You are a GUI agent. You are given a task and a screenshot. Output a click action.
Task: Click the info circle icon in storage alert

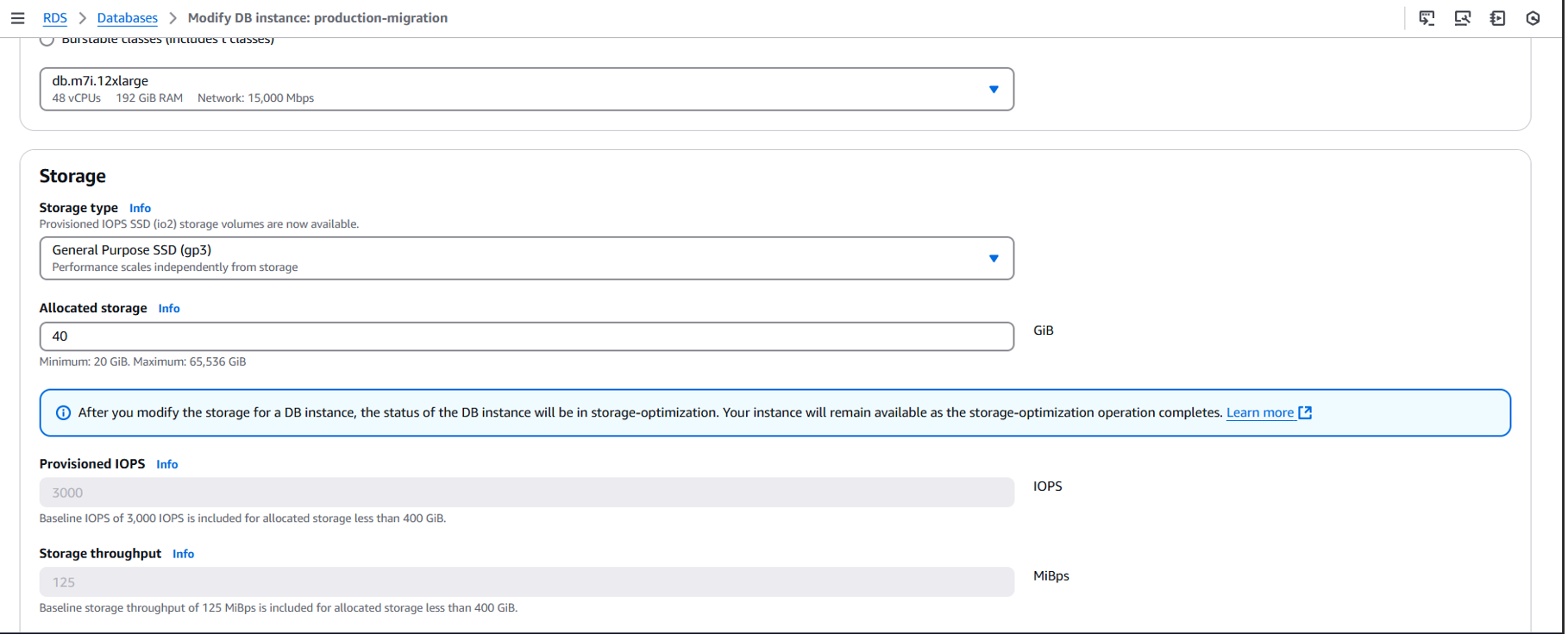pos(63,413)
